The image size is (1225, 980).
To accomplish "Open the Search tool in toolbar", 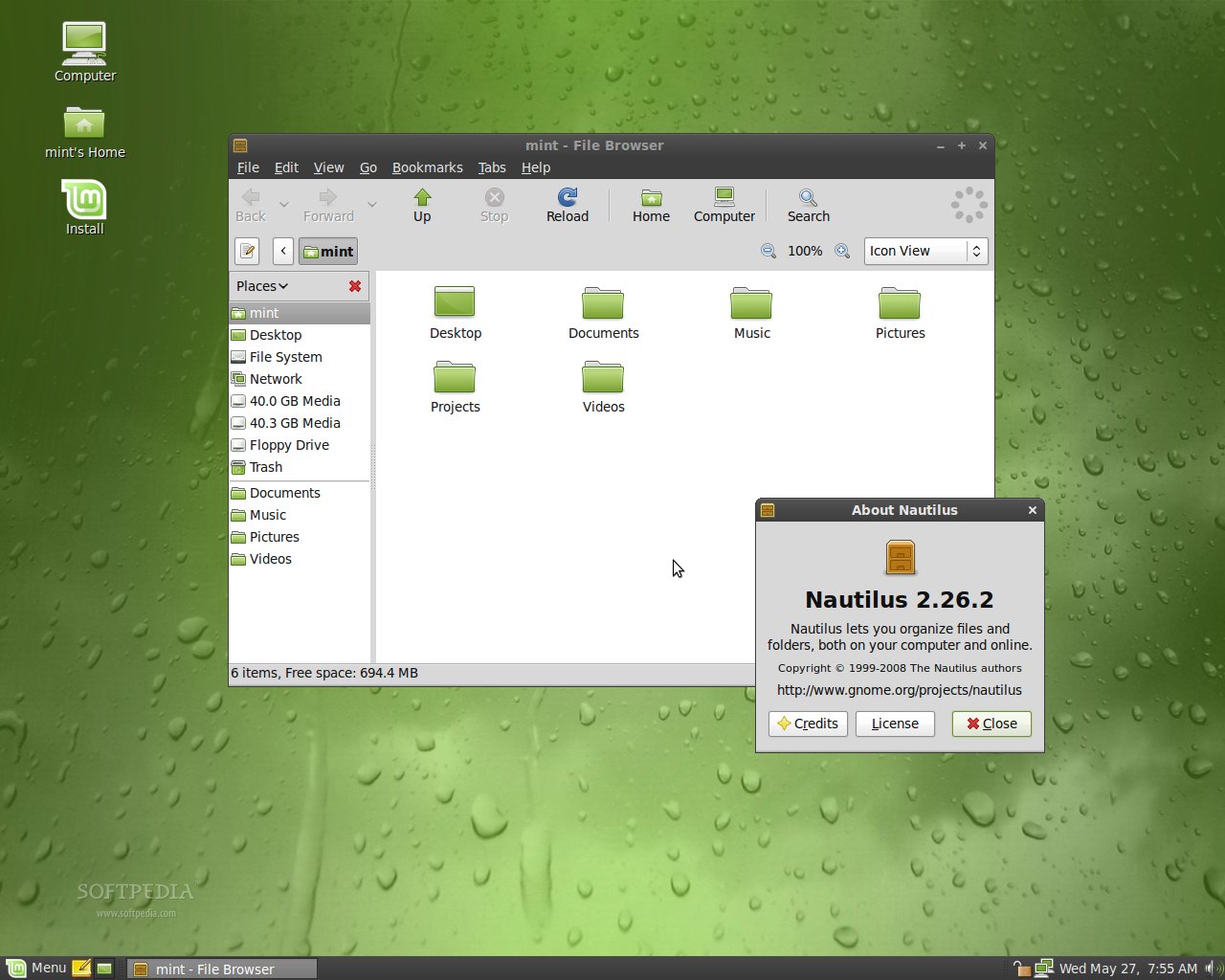I will (809, 205).
